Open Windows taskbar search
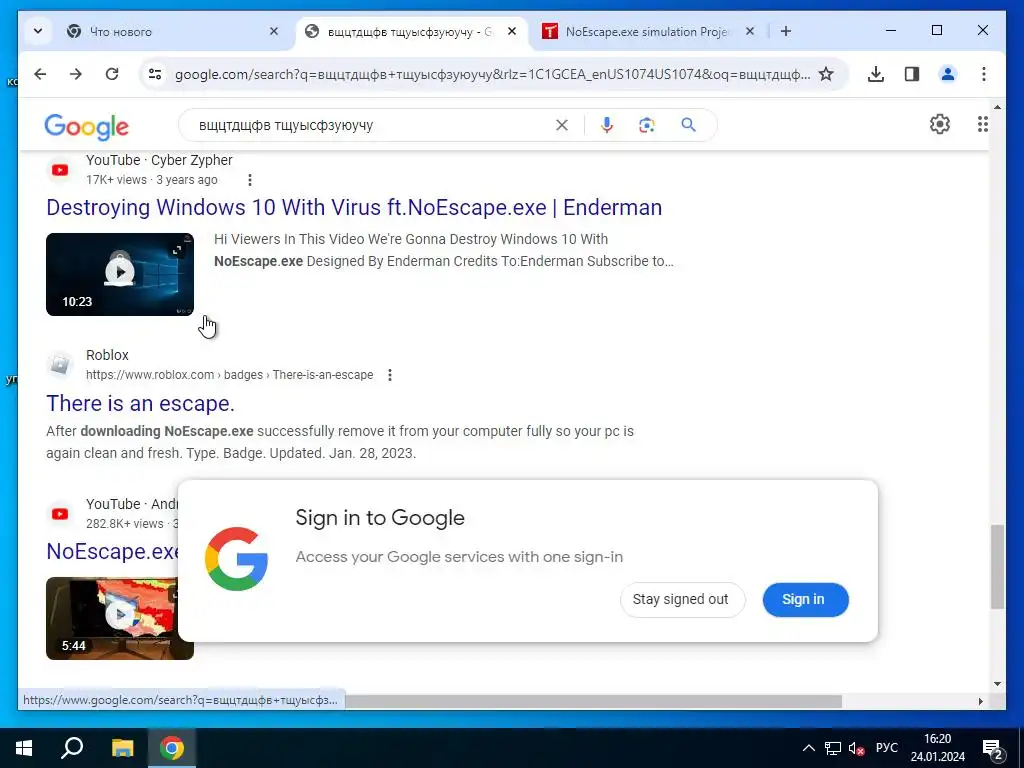The width and height of the screenshot is (1024, 768). click(x=72, y=748)
